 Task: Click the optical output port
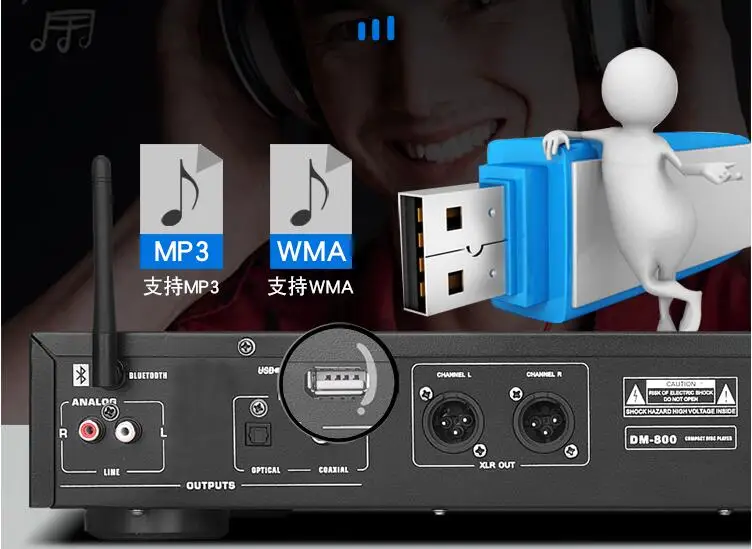pyautogui.click(x=258, y=435)
